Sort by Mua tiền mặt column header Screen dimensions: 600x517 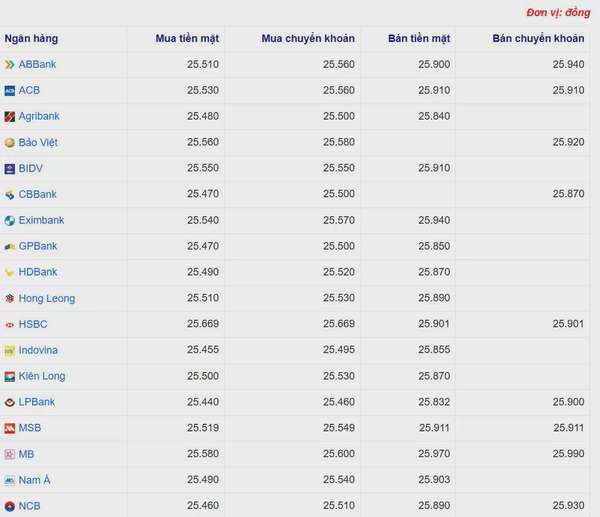[187, 39]
